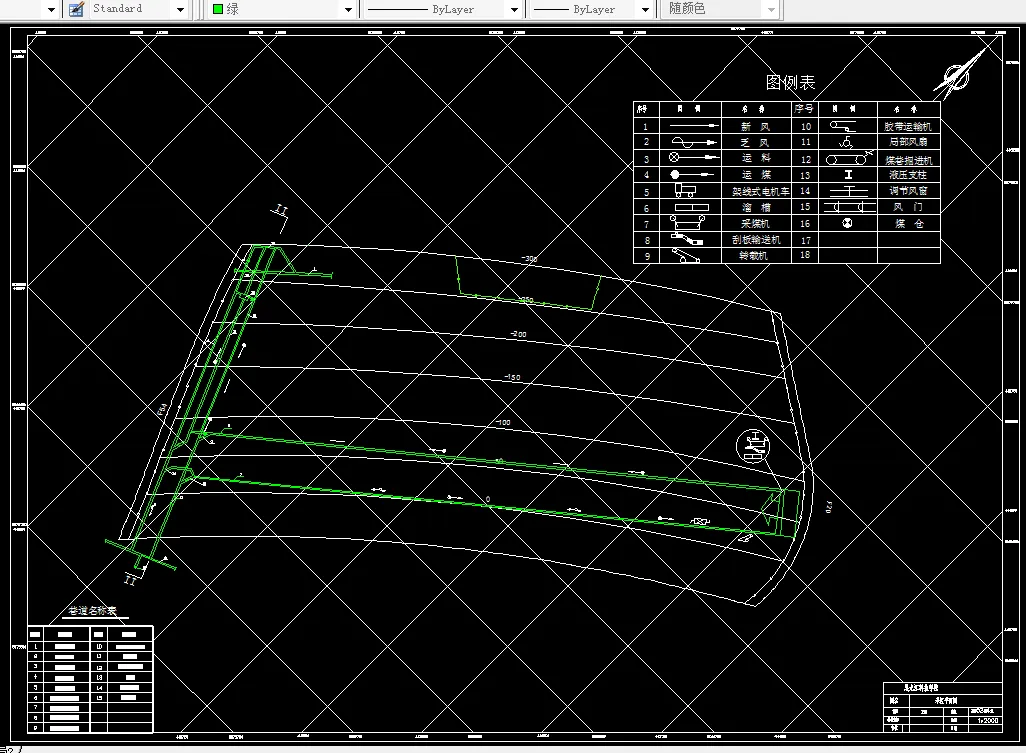
Task: Select the 乏风 wavy arrow symbol in legend
Action: (x=693, y=141)
